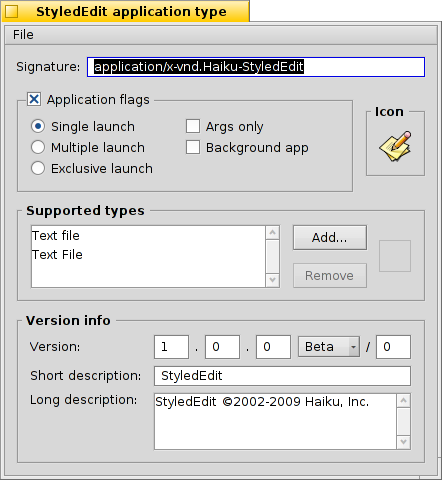The image size is (442, 480).
Task: Open the File menu
Action: click(x=23, y=35)
